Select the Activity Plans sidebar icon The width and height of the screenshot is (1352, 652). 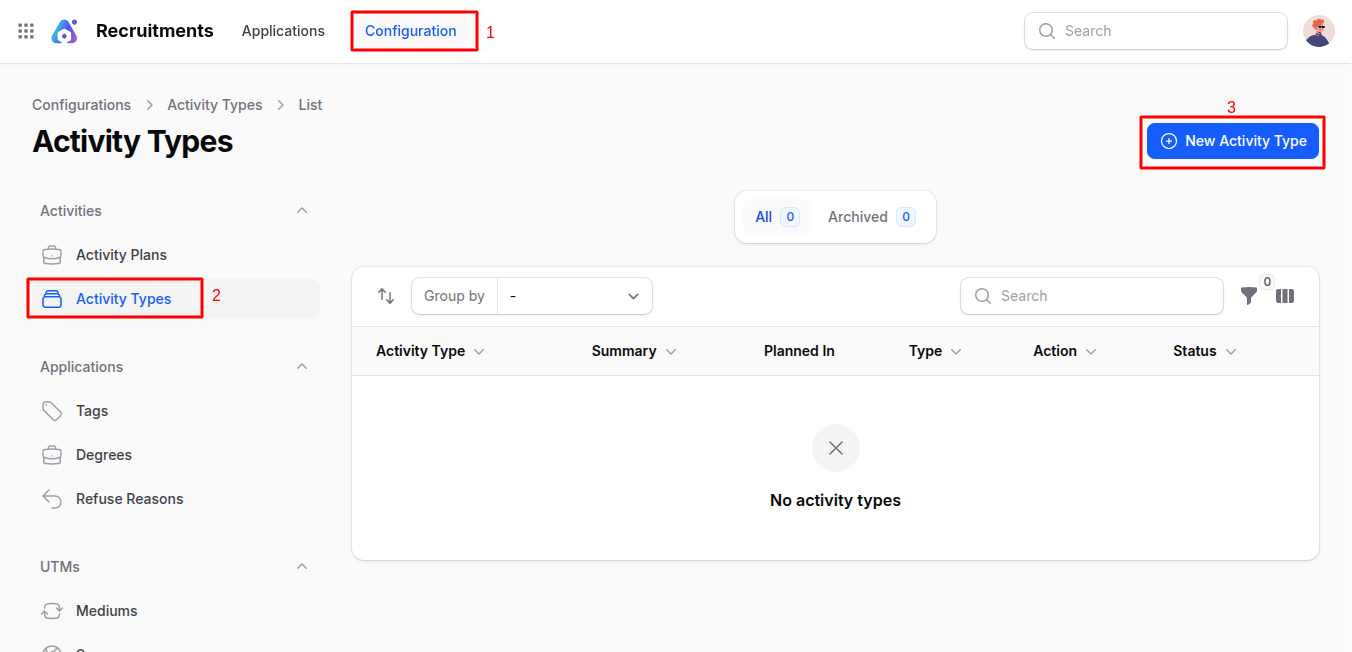(51, 254)
